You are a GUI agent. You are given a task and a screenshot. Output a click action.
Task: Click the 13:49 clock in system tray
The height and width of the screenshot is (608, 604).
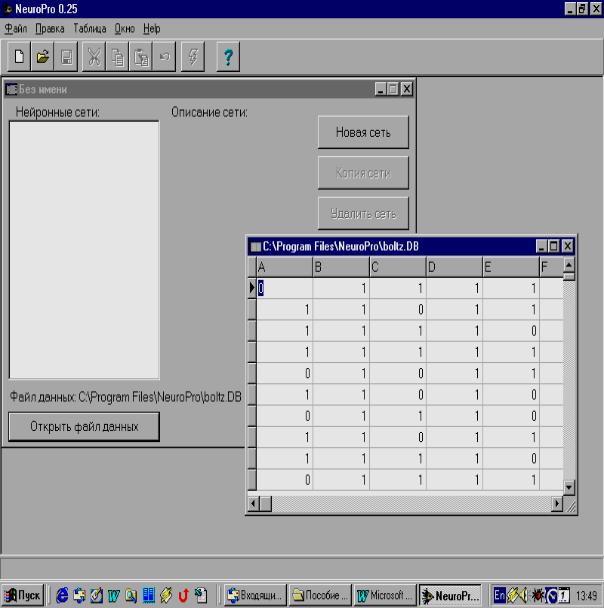[x=586, y=595]
